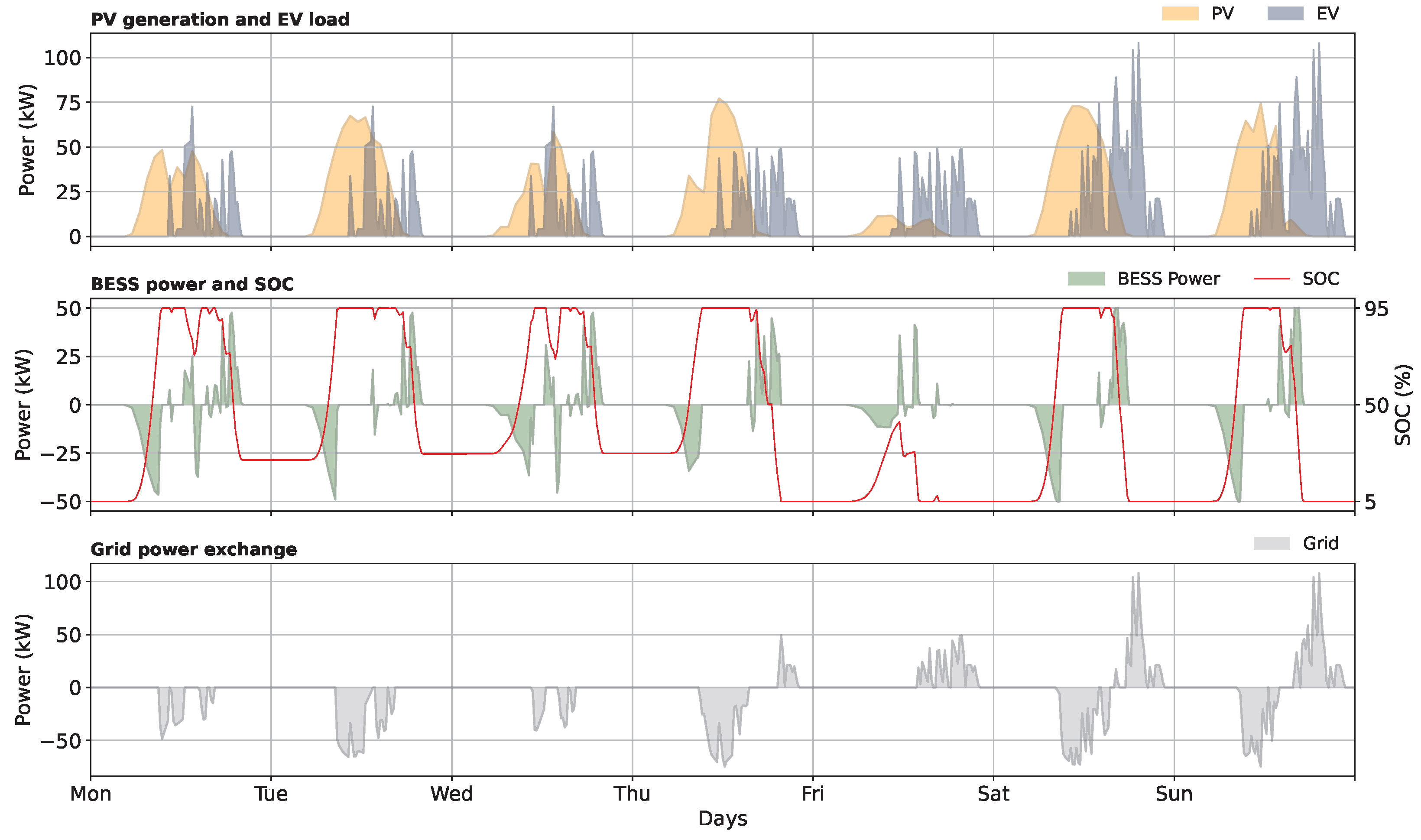Click the orange PV legend swatch
The height and width of the screenshot is (840, 1421).
[1180, 13]
